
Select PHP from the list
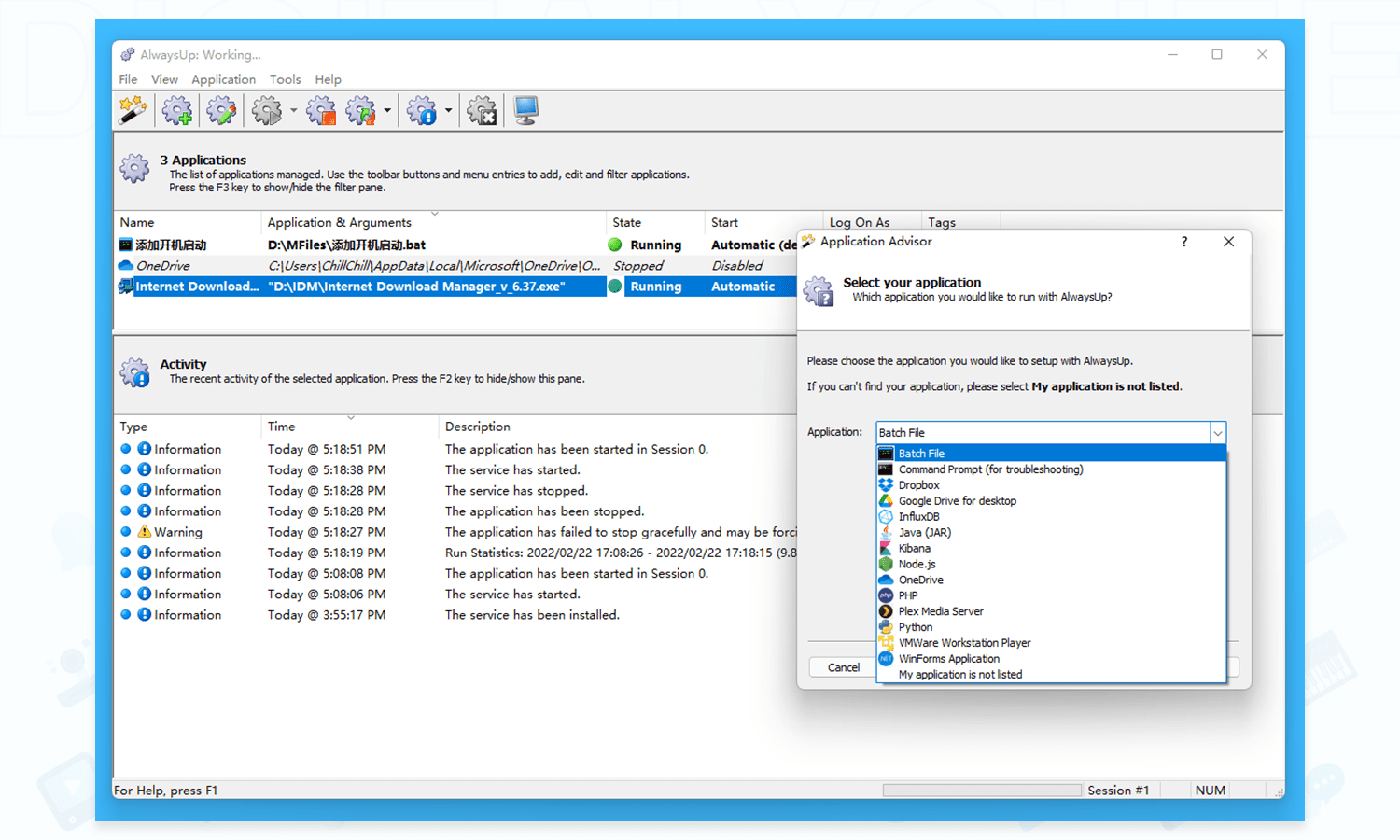coord(1051,595)
